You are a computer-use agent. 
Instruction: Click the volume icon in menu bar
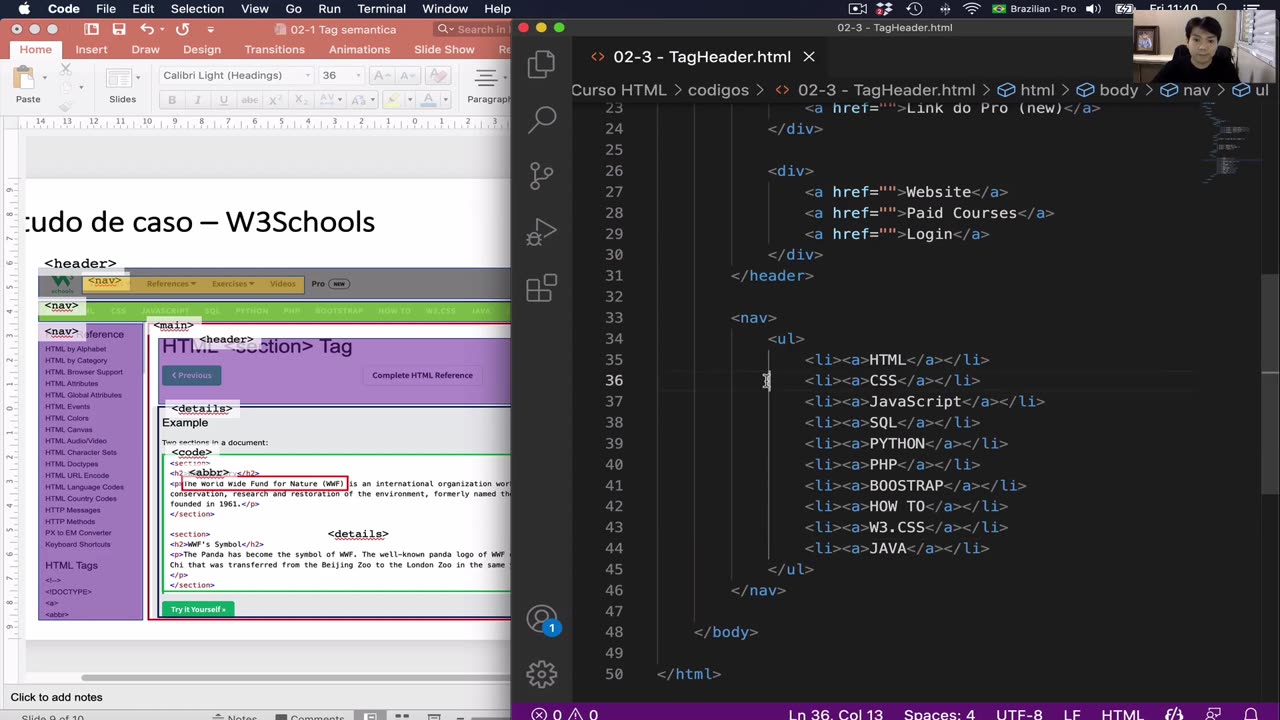click(1093, 9)
